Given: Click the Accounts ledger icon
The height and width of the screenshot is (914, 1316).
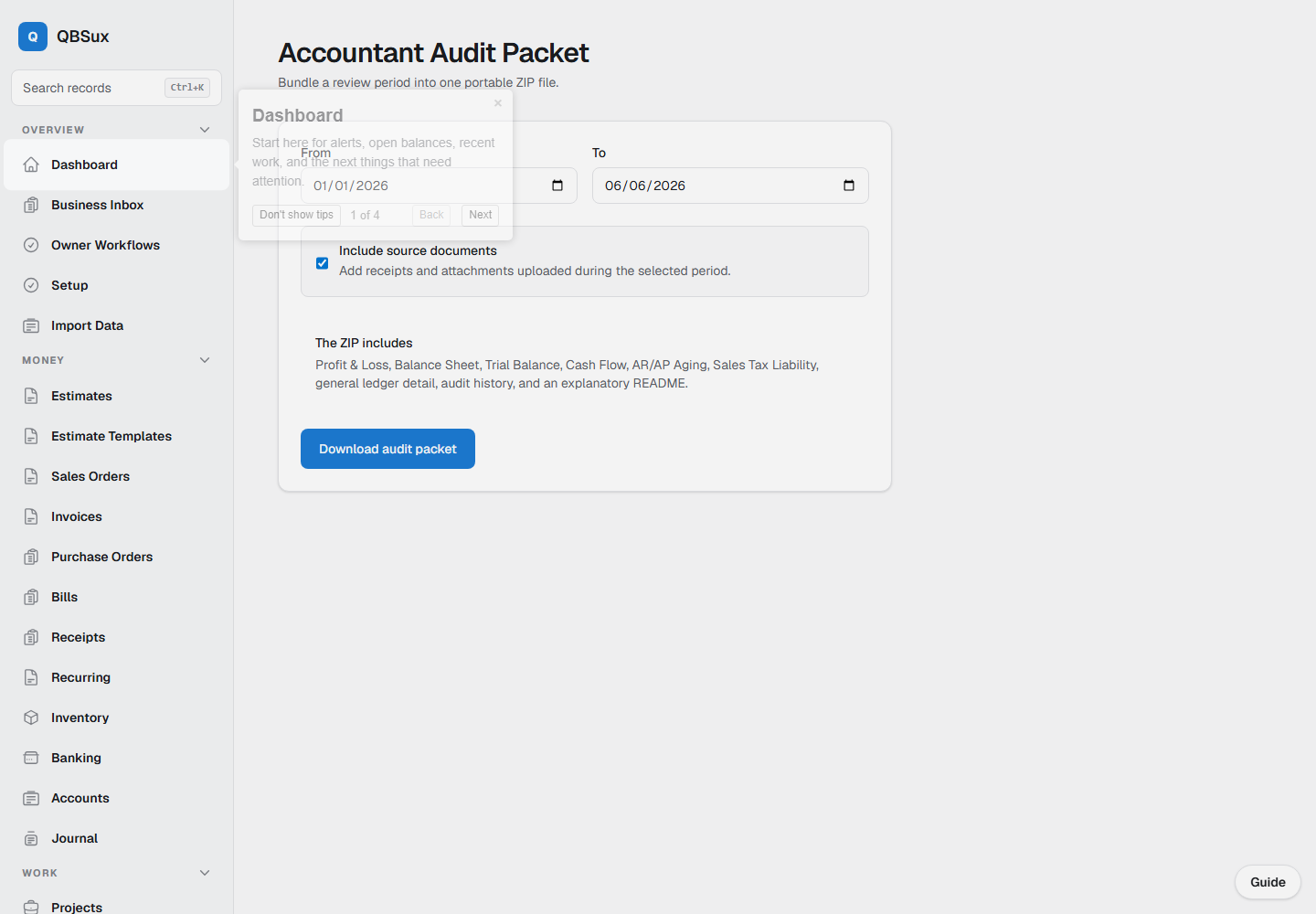Looking at the screenshot, I should (31, 798).
